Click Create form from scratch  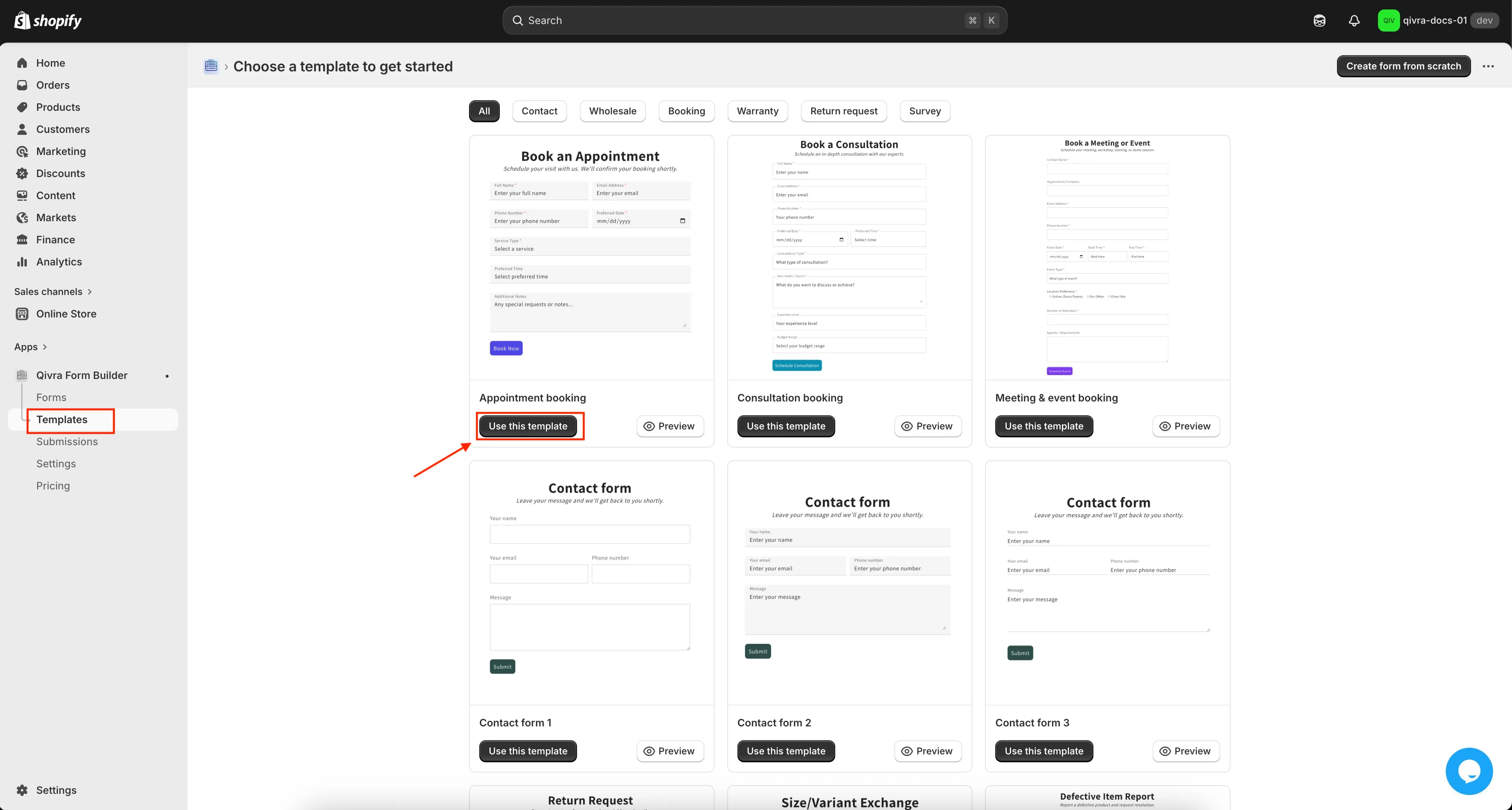click(x=1403, y=66)
